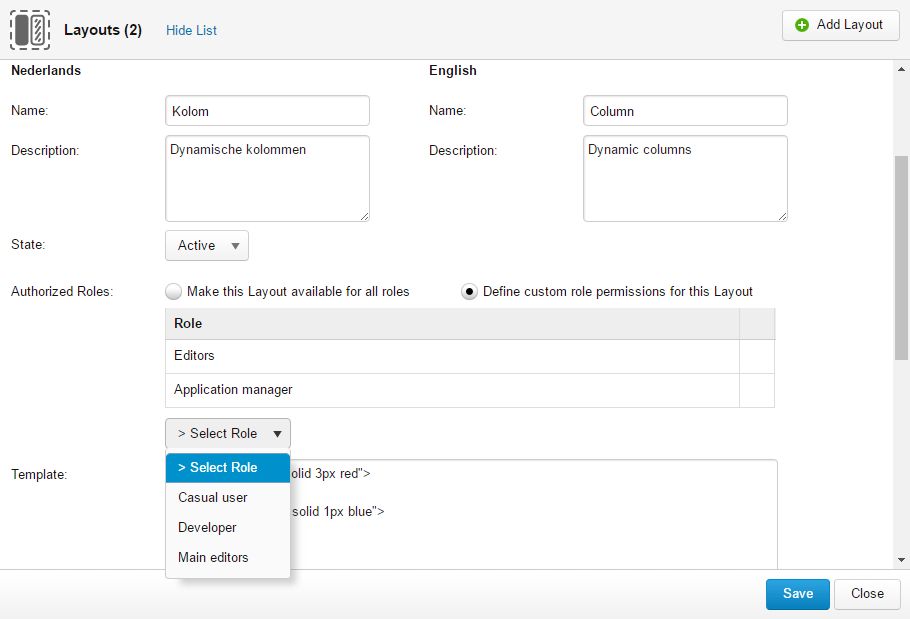Open the State Active dropdown
Viewport: 910px width, 619px height.
click(207, 245)
